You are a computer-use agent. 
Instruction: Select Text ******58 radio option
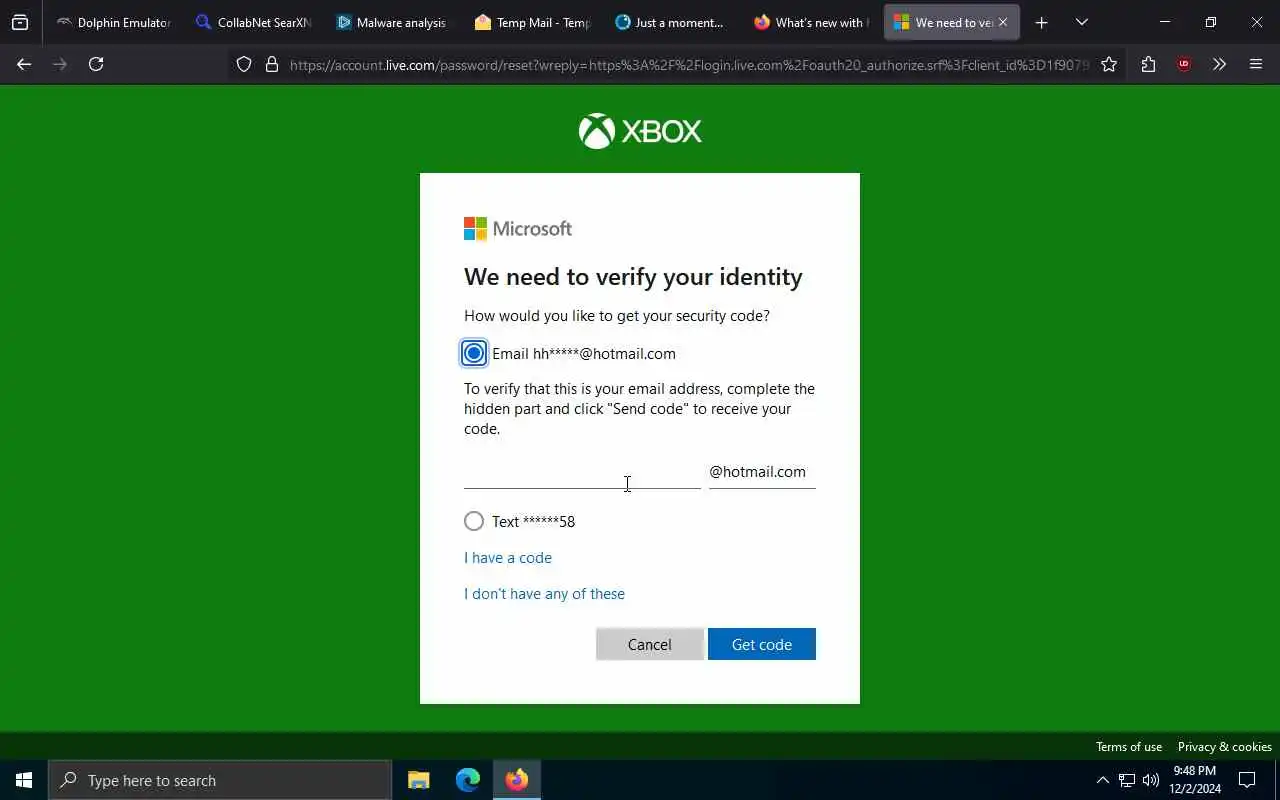[474, 521]
